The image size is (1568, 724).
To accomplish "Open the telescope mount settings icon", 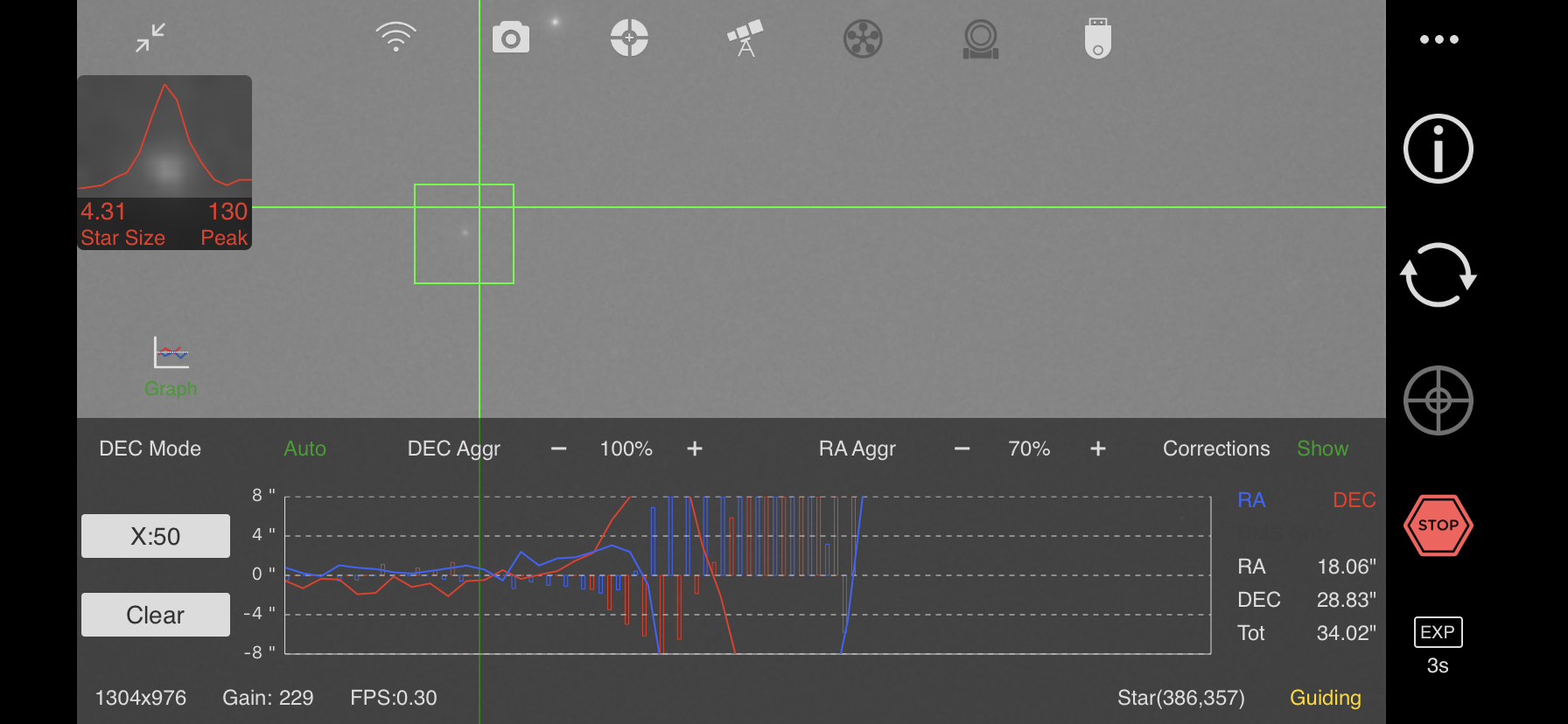I will 745,38.
